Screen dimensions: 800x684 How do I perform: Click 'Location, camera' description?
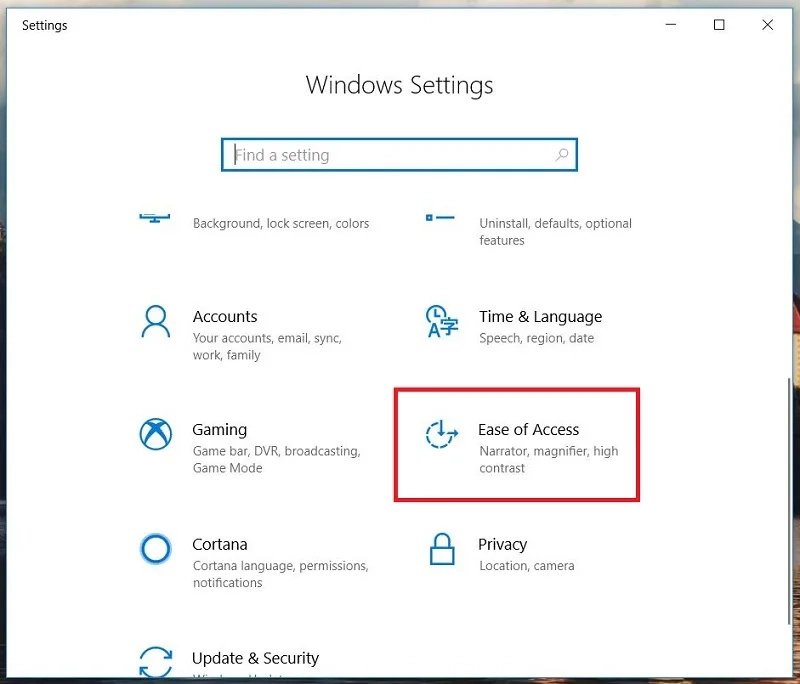pos(527,566)
